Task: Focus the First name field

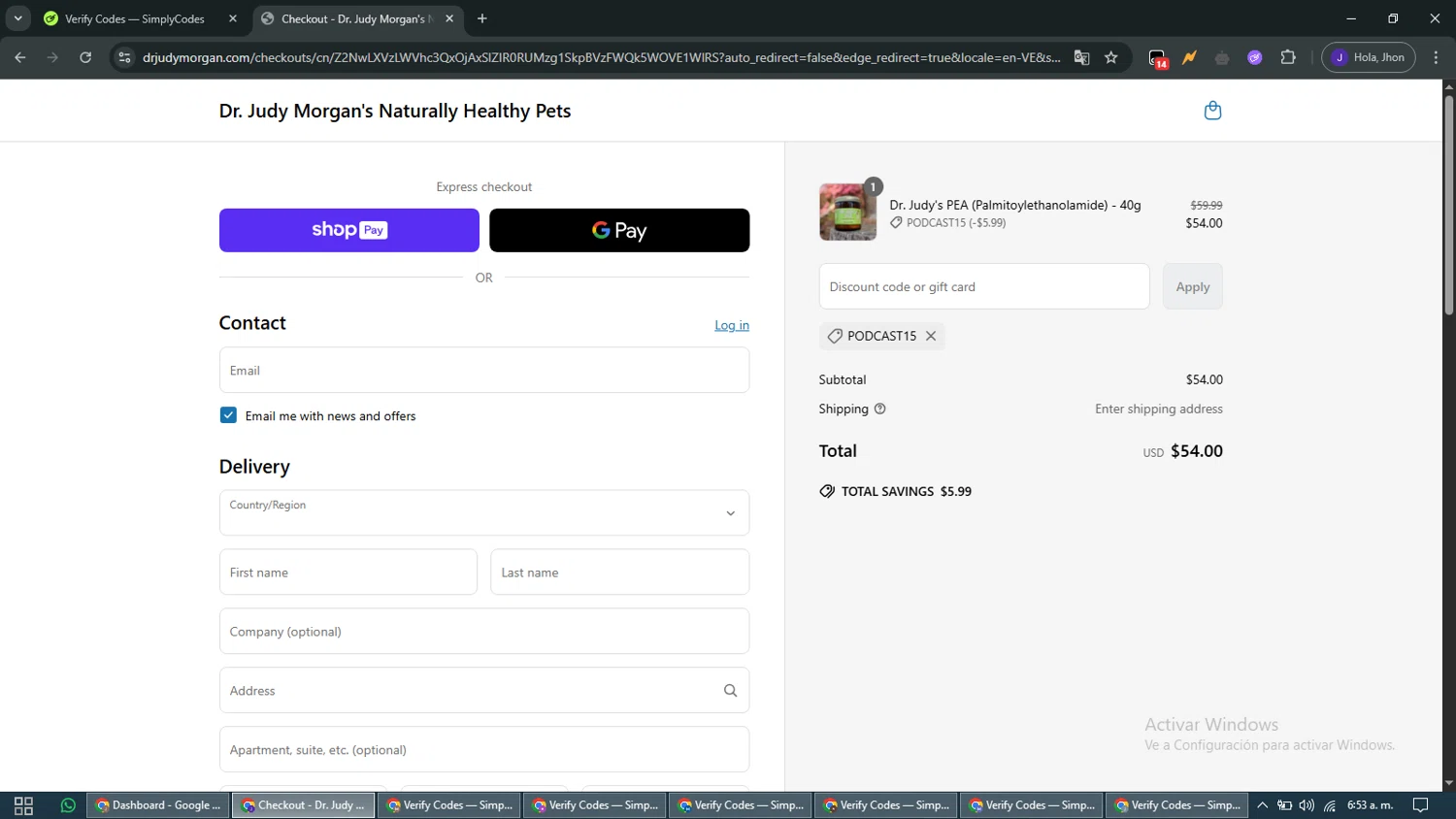Action: coord(348,573)
